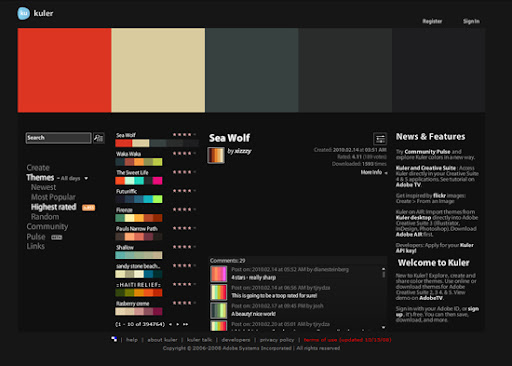Click '4 stars - really sharp' comment text
Viewport: 512px width, 366px height.
(253, 277)
